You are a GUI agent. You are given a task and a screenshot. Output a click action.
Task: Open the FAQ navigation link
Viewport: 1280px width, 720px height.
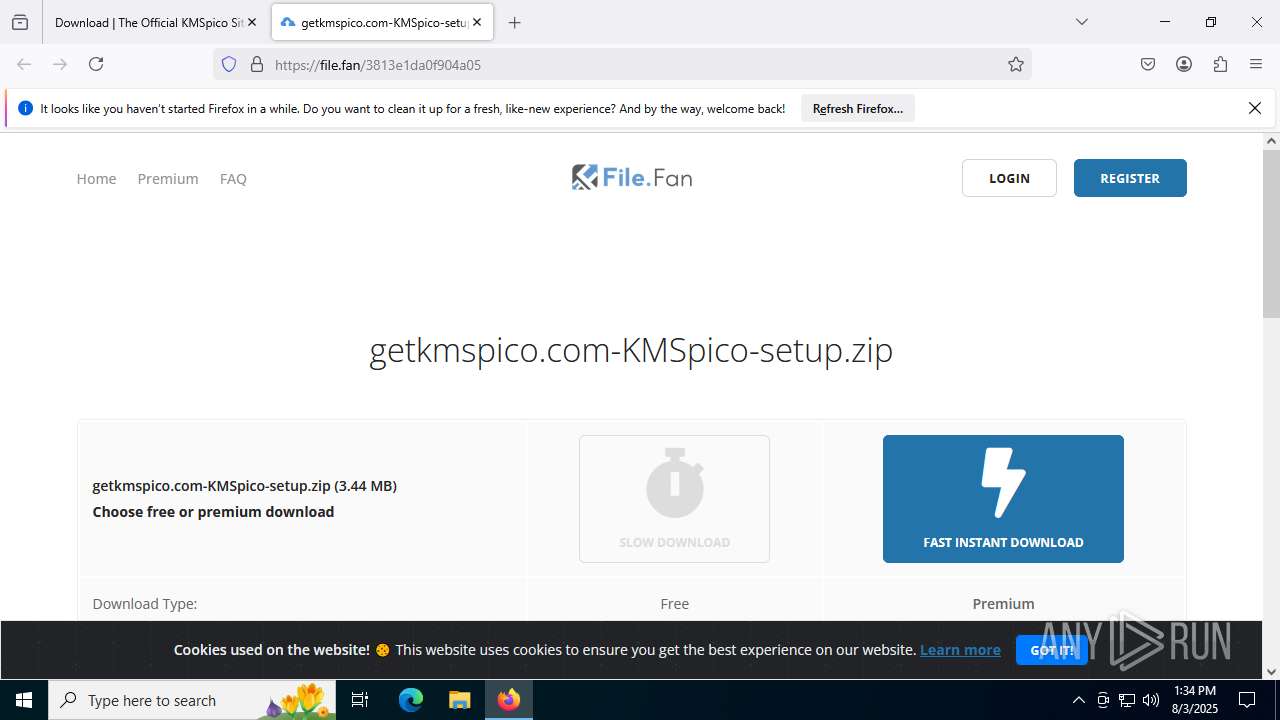click(x=233, y=178)
